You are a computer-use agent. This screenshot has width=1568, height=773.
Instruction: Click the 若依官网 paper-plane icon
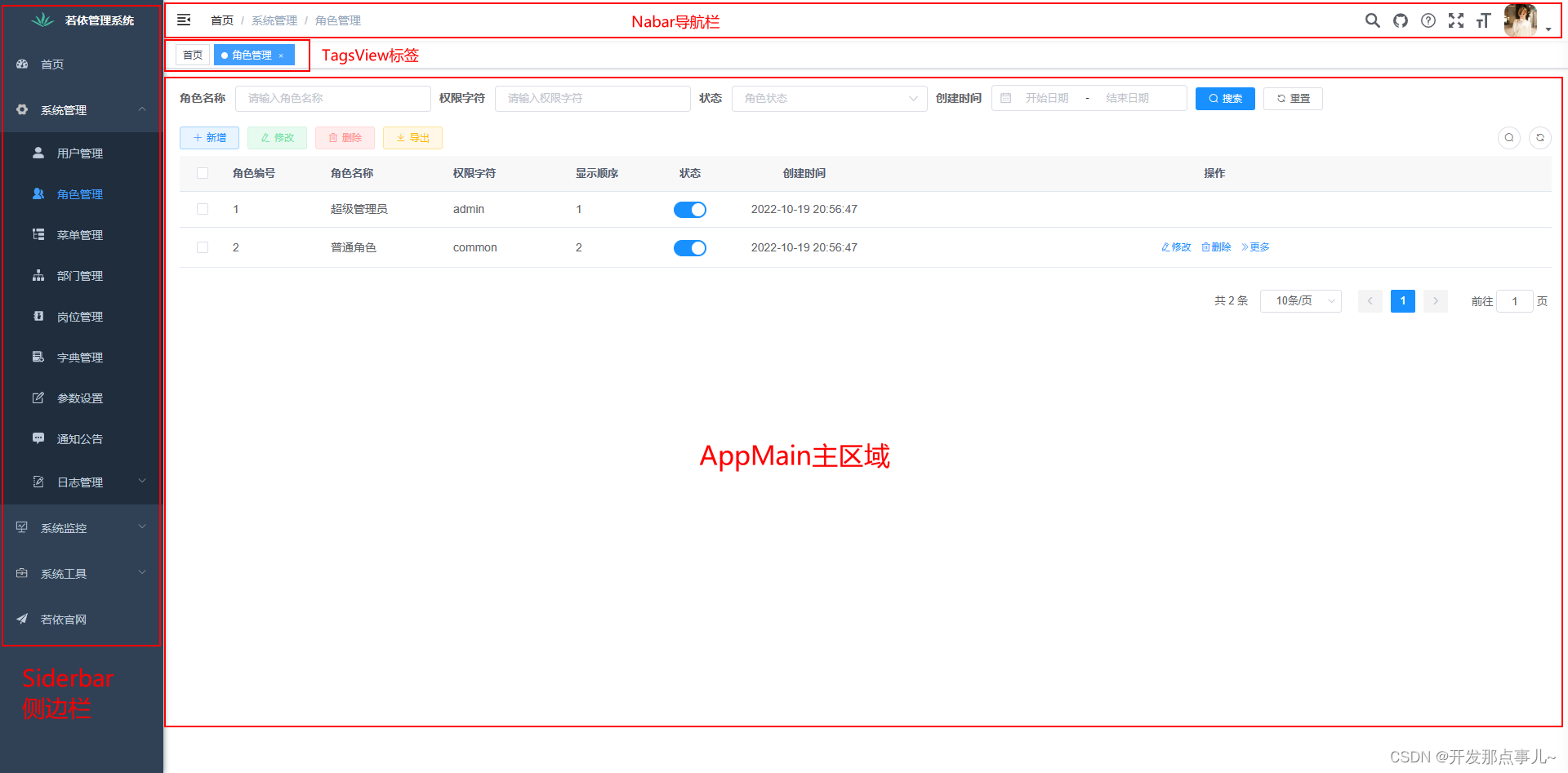coord(22,619)
